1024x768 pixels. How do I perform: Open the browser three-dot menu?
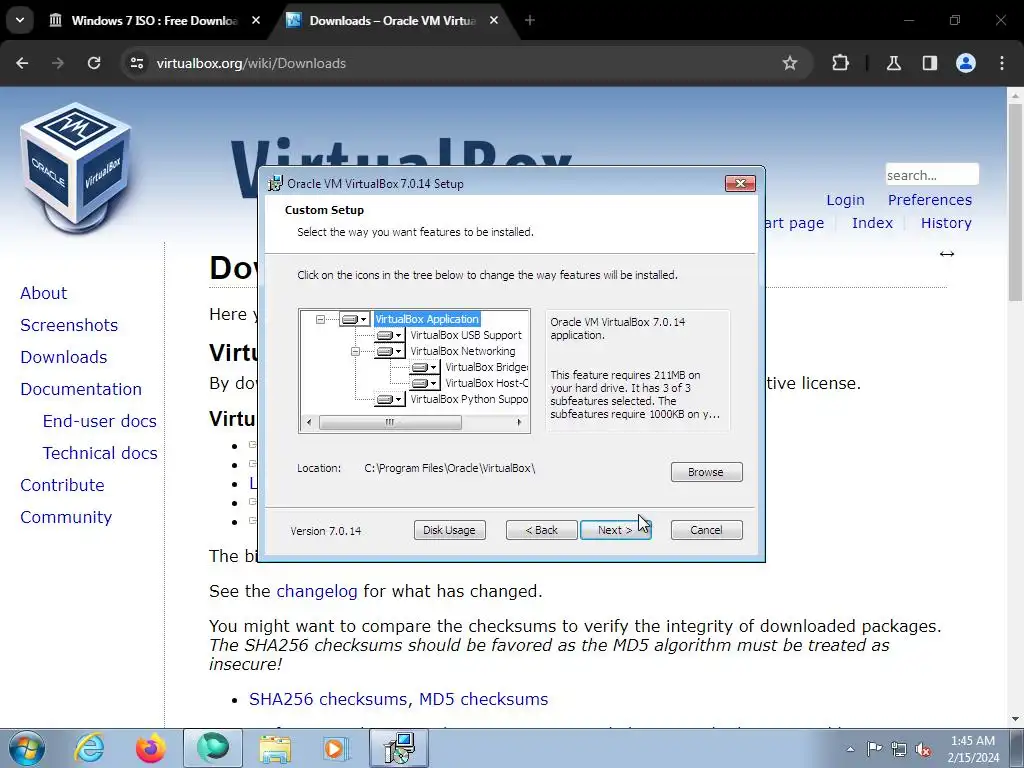click(x=1002, y=63)
